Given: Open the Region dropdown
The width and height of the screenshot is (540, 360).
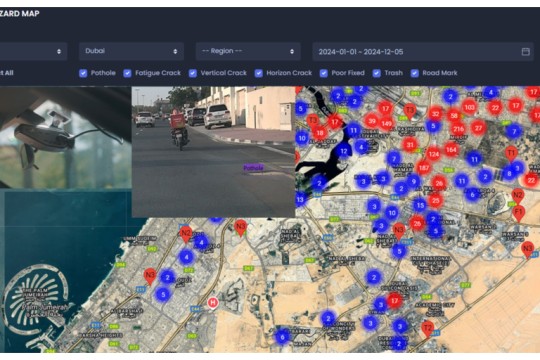Looking at the screenshot, I should [248, 51].
